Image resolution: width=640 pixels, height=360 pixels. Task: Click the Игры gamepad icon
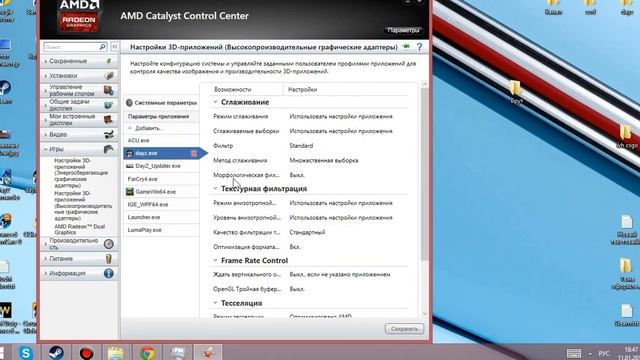(109, 149)
